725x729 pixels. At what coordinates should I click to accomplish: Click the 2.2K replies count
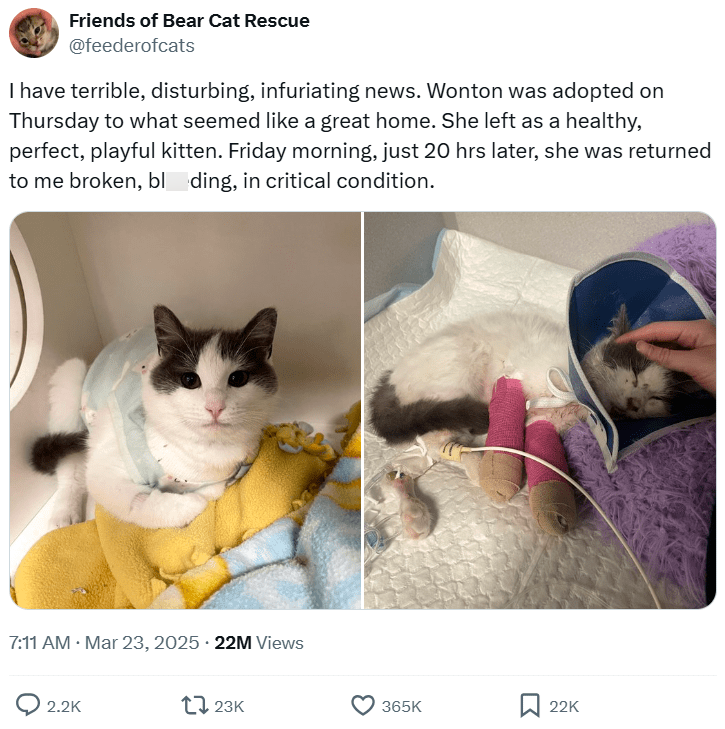[64, 706]
